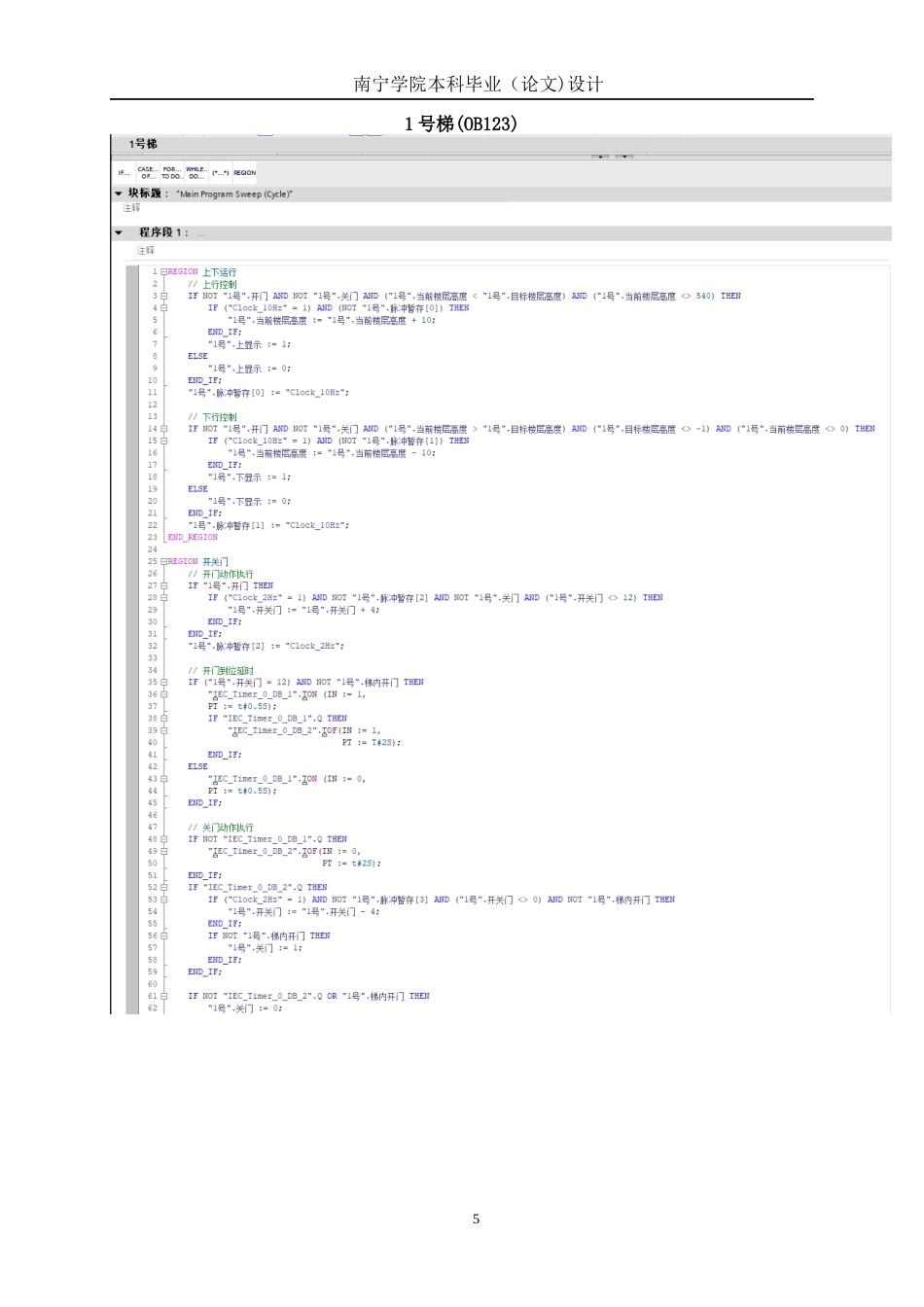924x1307 pixels.
Task: Select the 1号梯 block name header
Action: (143, 144)
